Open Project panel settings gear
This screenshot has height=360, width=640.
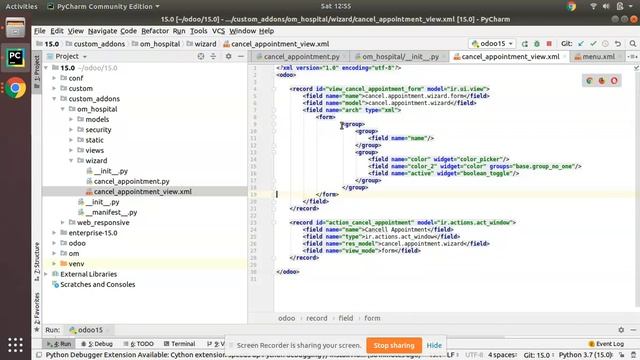tap(229, 56)
